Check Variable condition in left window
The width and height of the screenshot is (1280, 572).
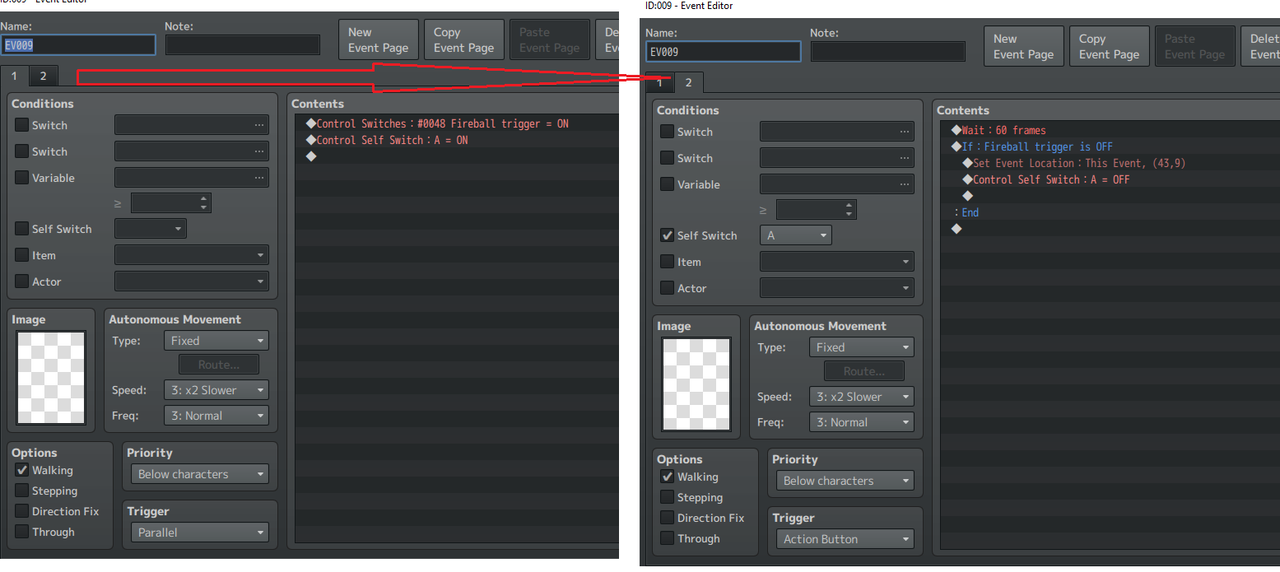(22, 178)
